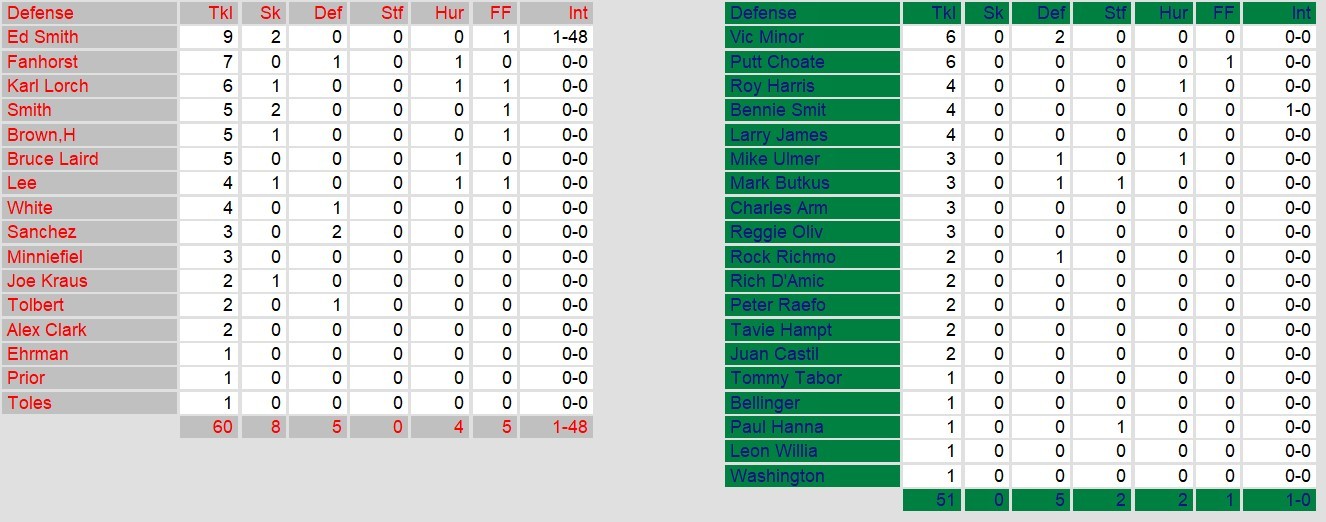Click the Ed Smith player name
This screenshot has height=522, width=1326.
pyautogui.click(x=42, y=37)
